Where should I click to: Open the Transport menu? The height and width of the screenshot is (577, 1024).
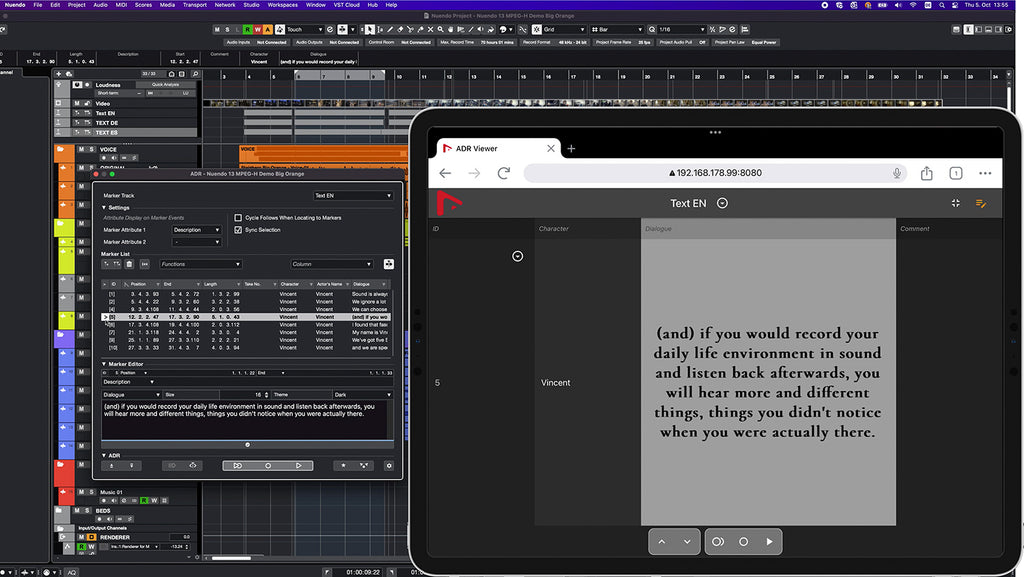[195, 5]
